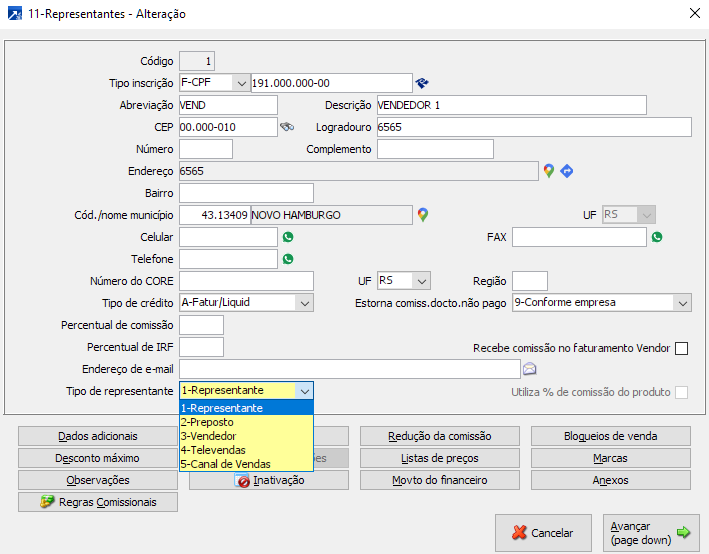Click map pin icon beside município field

[422, 215]
